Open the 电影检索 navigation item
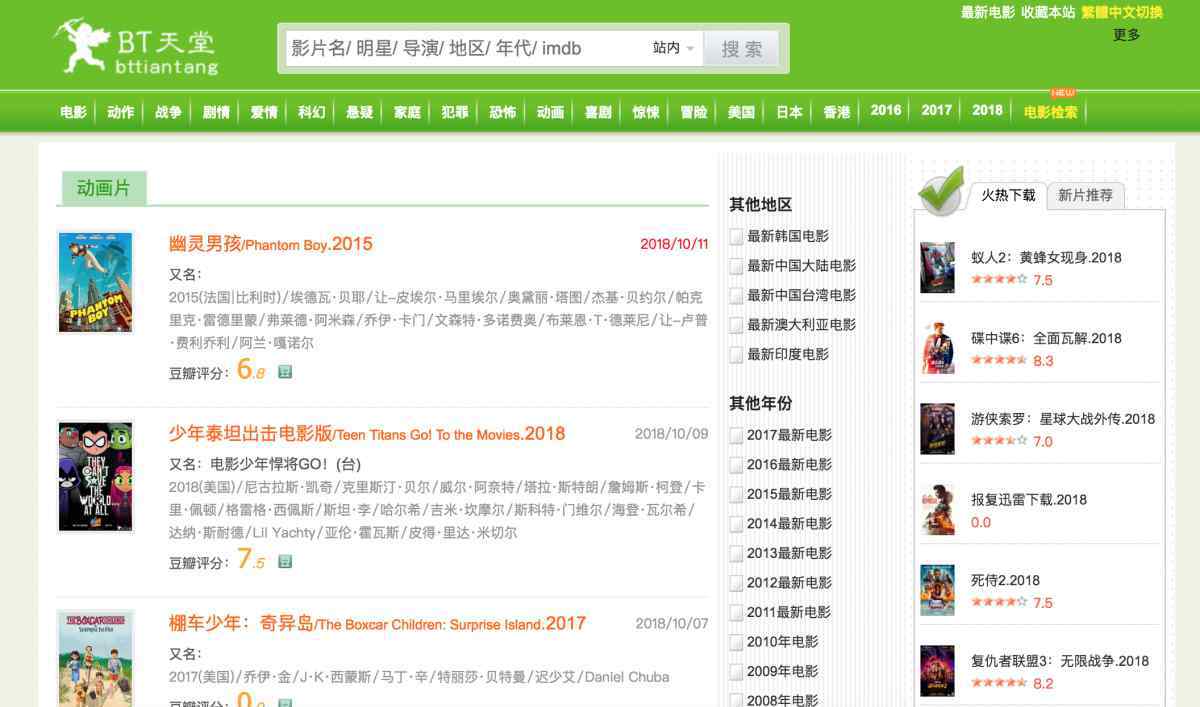 [1051, 112]
